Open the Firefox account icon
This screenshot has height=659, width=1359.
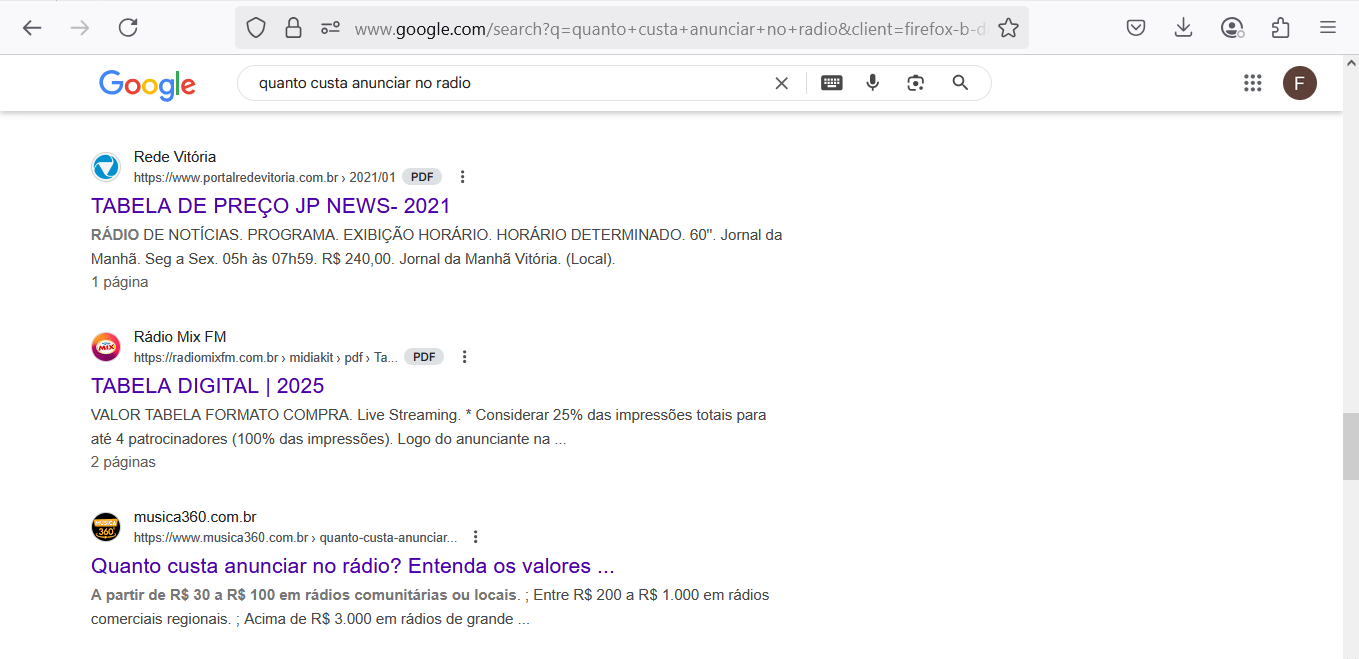click(1232, 28)
